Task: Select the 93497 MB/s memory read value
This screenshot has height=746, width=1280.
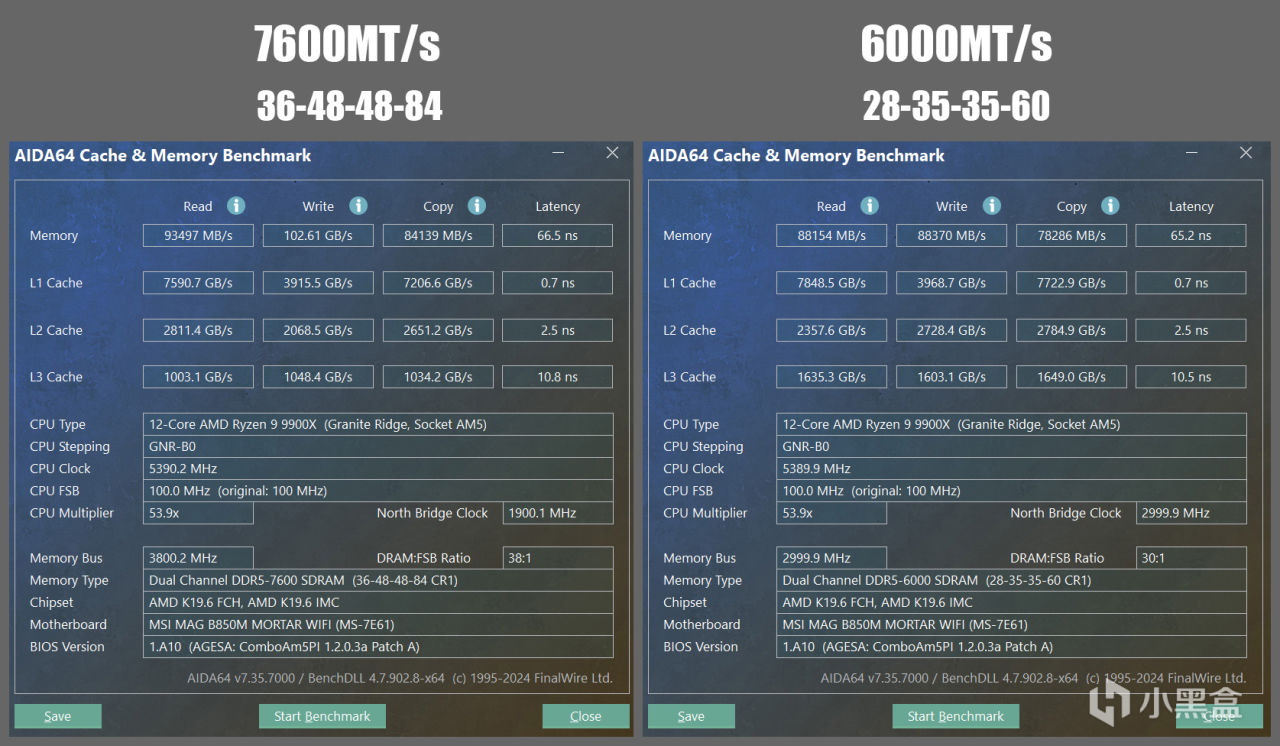Action: [x=199, y=236]
